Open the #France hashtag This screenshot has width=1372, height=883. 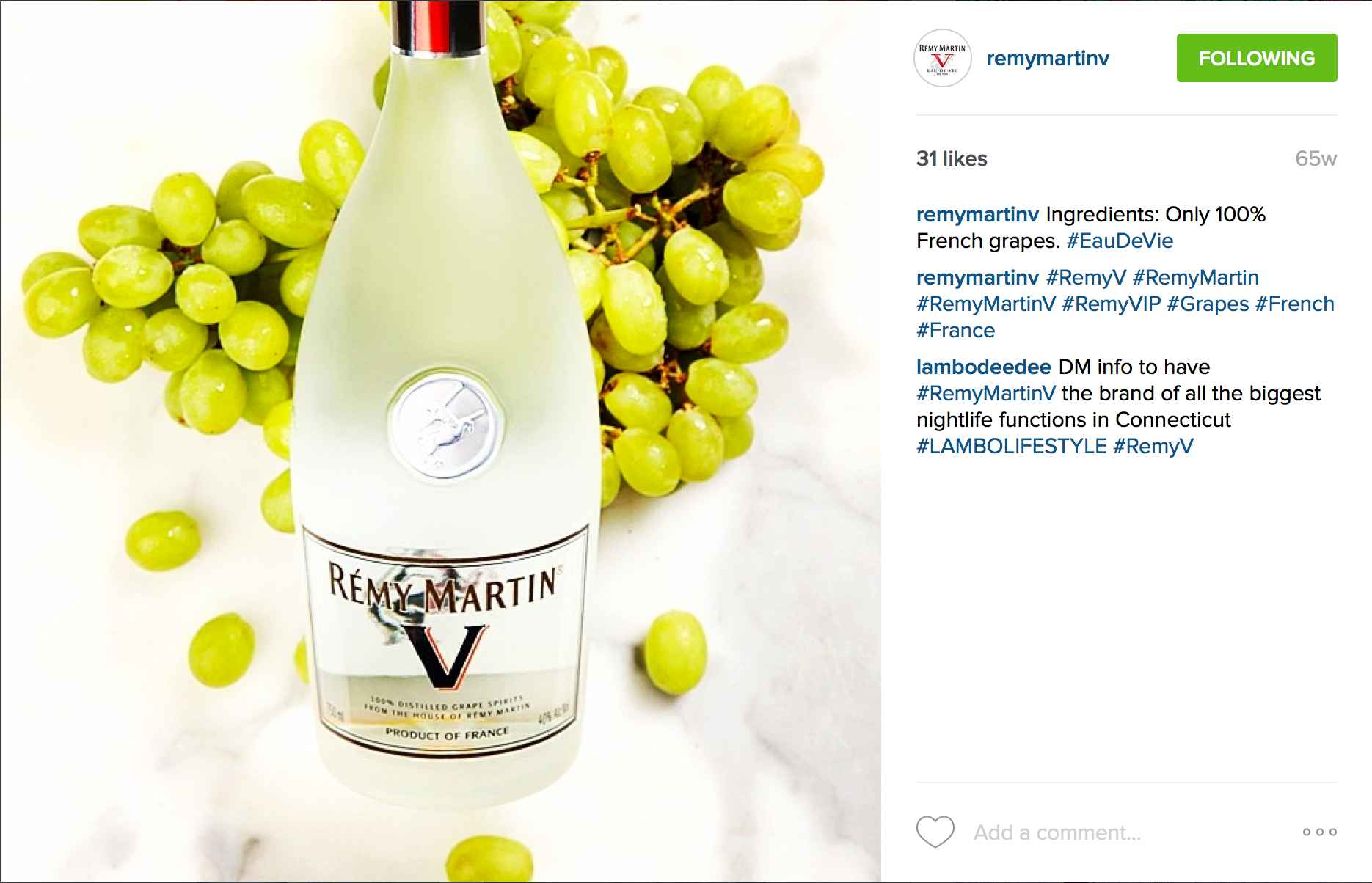955,330
